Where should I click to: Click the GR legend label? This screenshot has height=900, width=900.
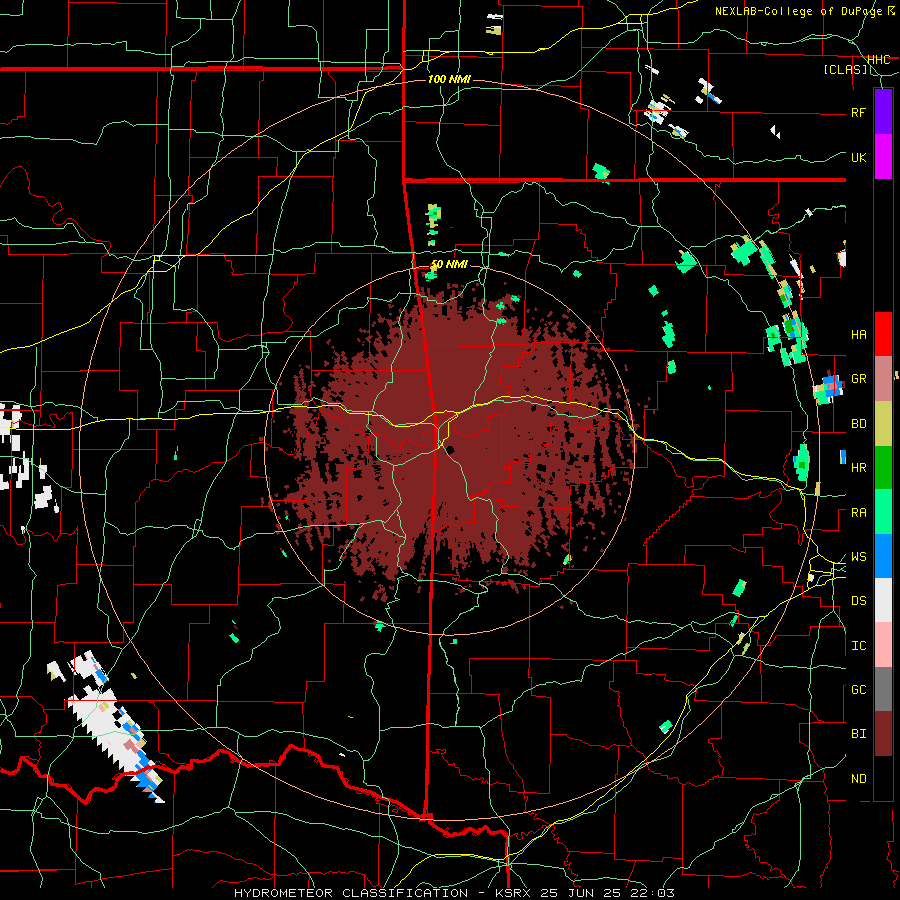pyautogui.click(x=859, y=379)
